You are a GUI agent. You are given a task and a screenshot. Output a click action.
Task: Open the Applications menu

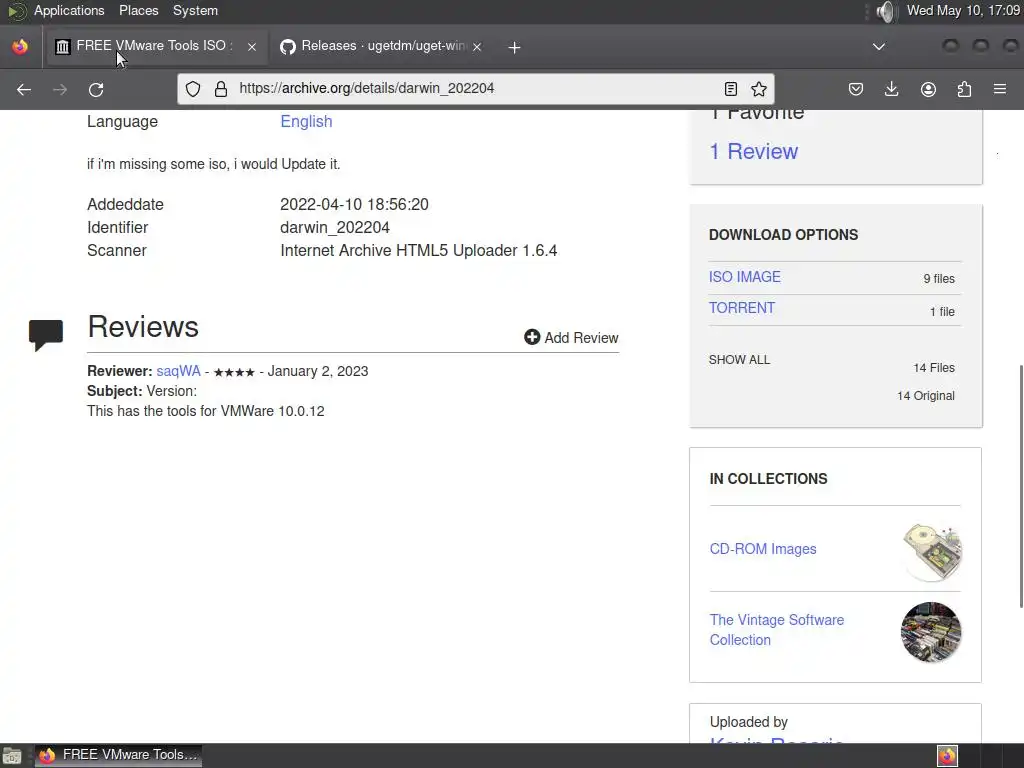69,10
